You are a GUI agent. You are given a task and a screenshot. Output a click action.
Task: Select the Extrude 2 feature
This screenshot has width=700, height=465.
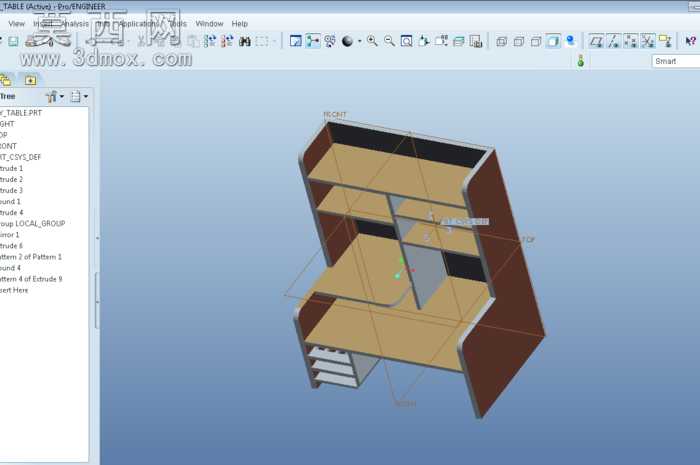point(12,179)
